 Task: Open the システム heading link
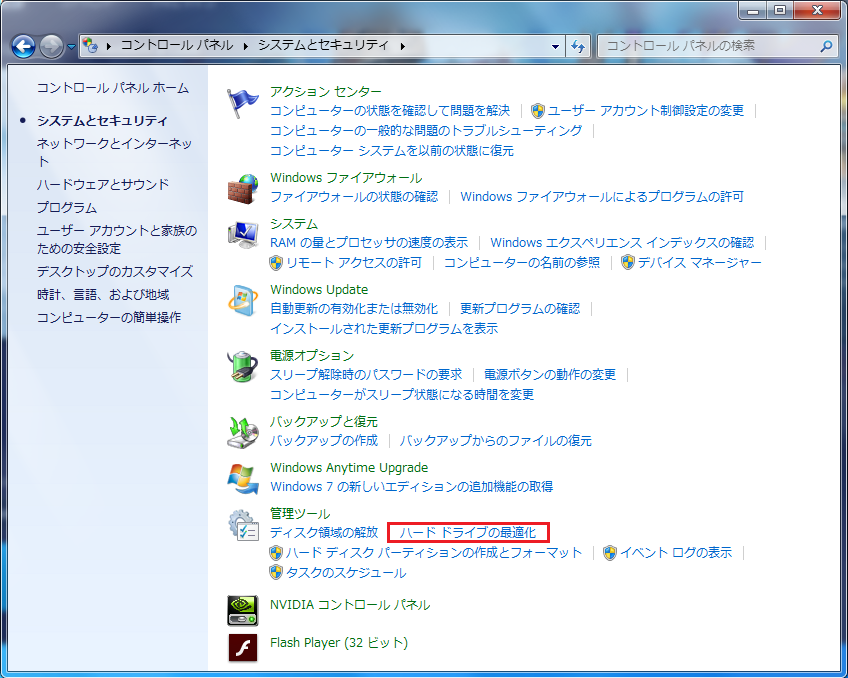coord(294,224)
